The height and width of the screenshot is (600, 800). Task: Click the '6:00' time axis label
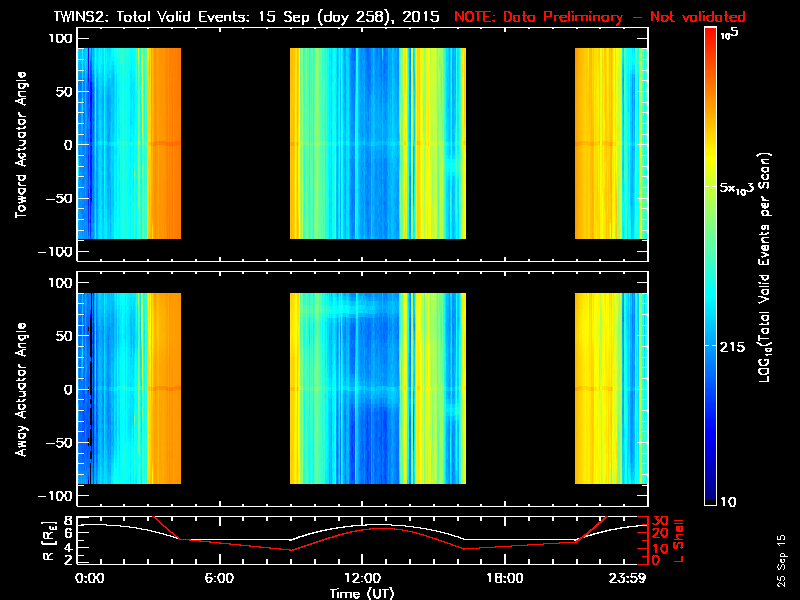point(219,578)
